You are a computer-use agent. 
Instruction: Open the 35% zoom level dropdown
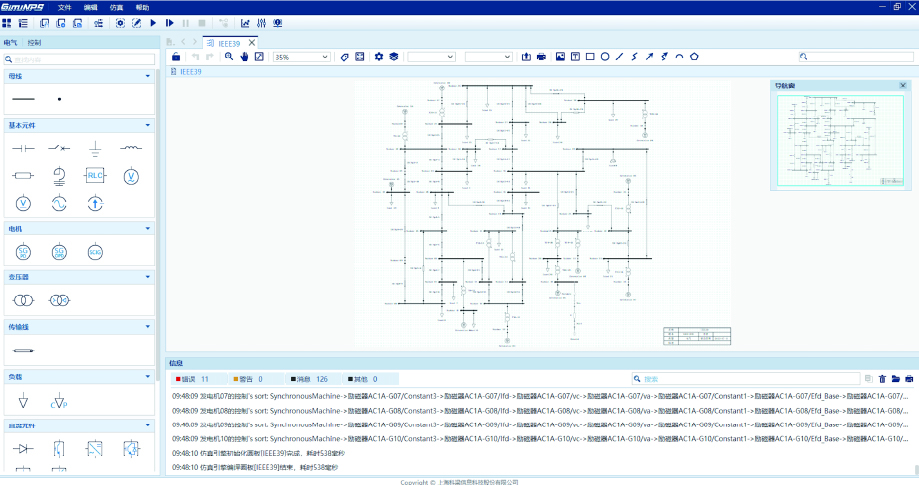pos(301,57)
